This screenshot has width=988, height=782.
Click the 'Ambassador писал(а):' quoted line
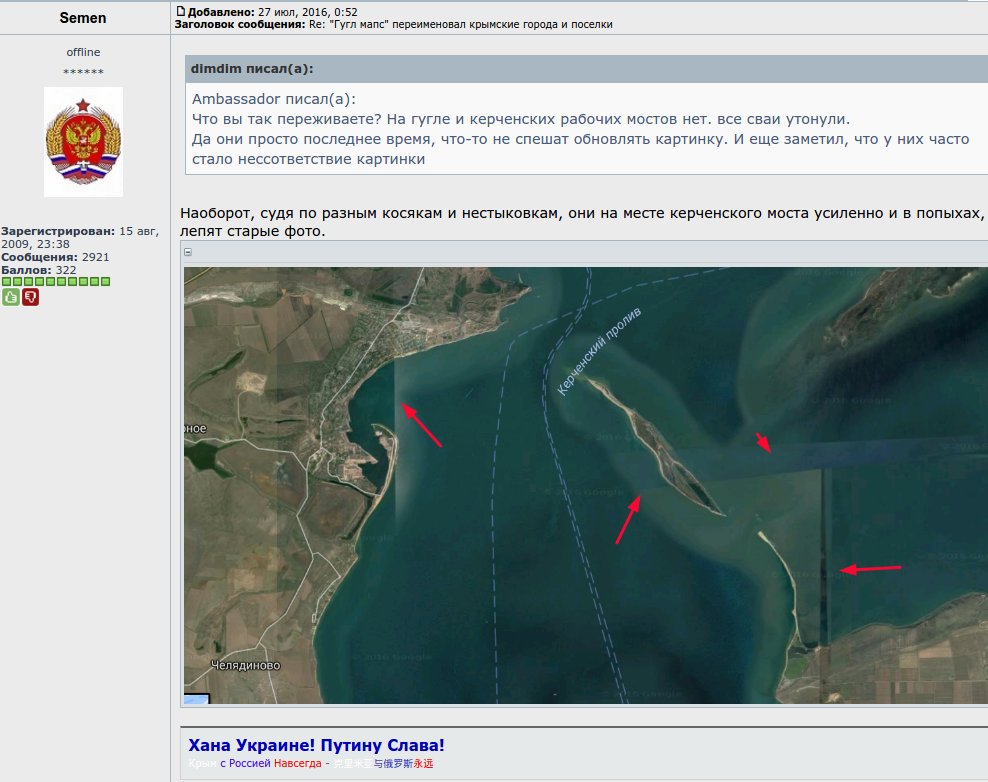273,99
